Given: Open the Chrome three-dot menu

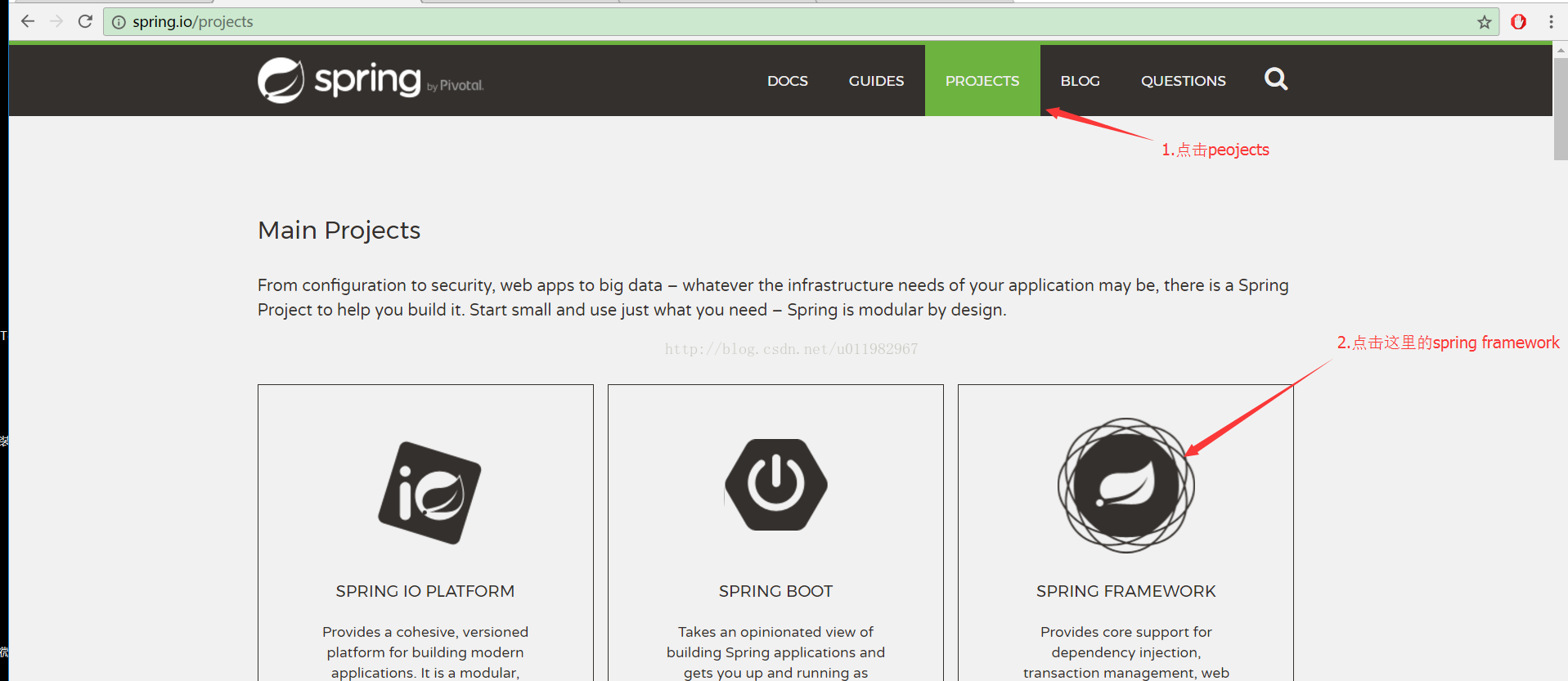Looking at the screenshot, I should (x=1551, y=22).
